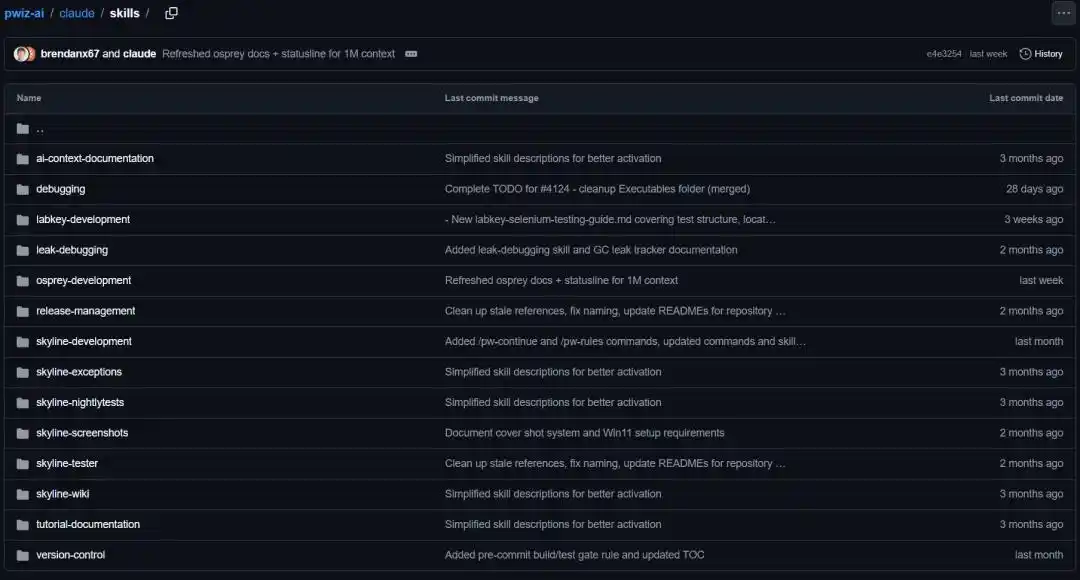The width and height of the screenshot is (1080, 580).
Task: Click the folder icon next to version-control
Action: tap(22, 555)
